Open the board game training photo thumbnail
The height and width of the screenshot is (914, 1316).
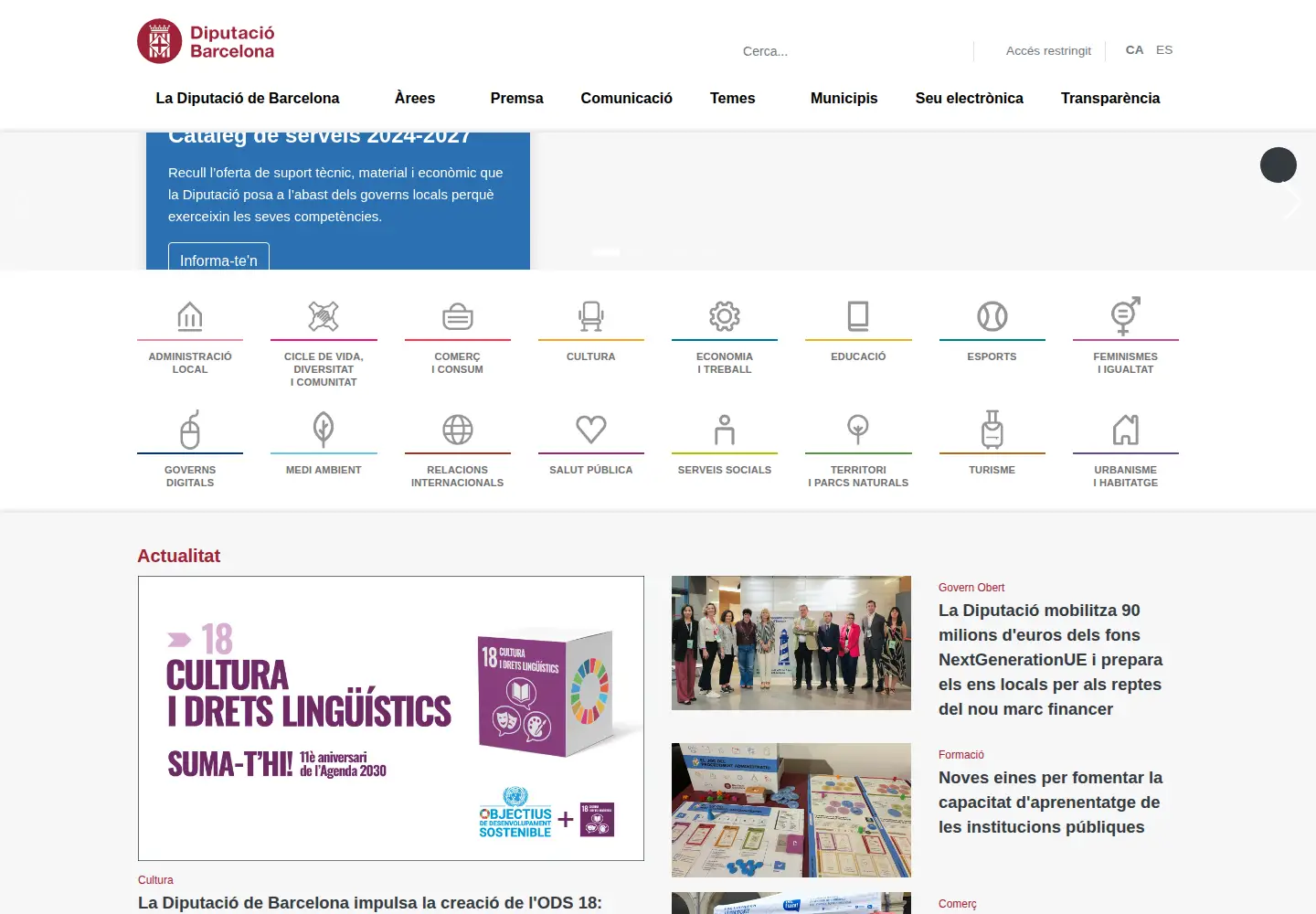(x=791, y=810)
